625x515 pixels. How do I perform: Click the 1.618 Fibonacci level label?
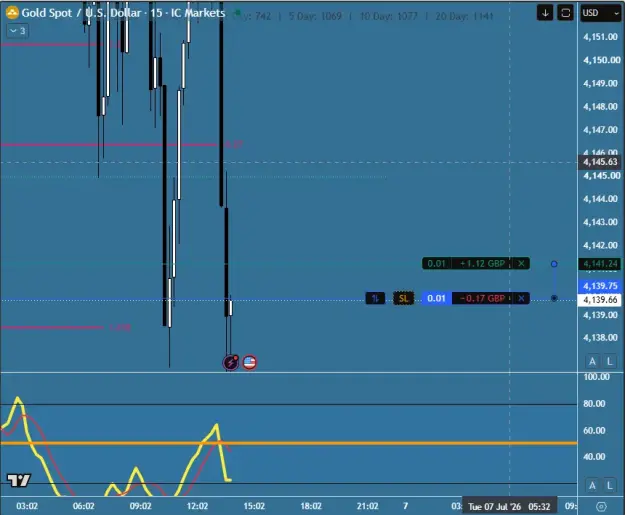[x=120, y=328]
